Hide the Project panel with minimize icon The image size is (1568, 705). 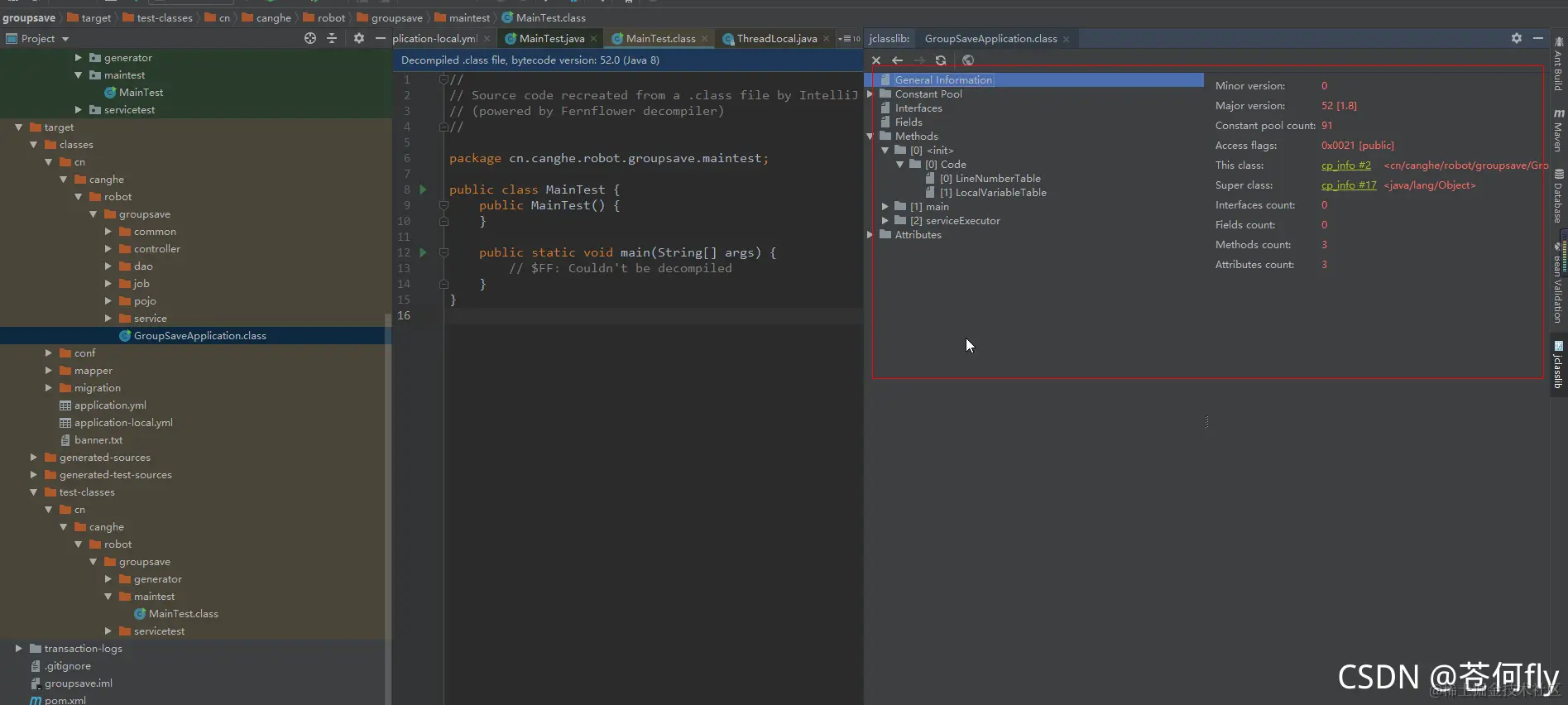(381, 38)
